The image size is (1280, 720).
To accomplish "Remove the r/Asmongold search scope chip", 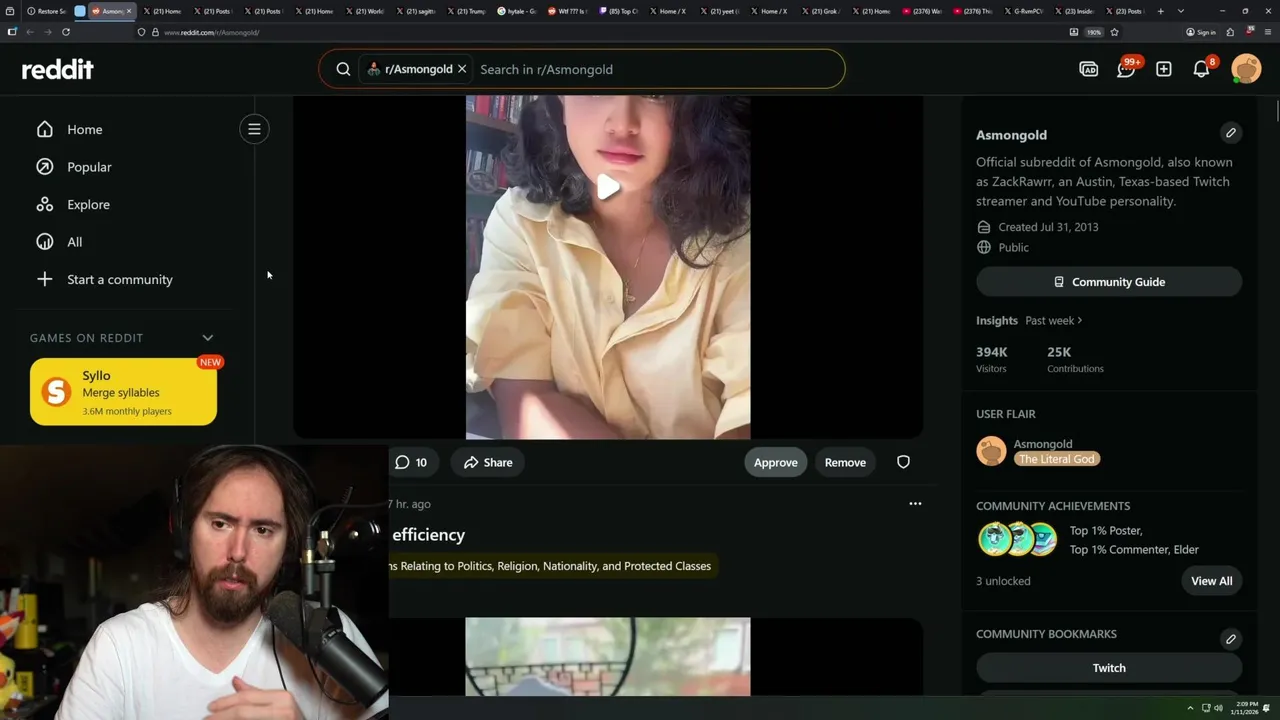I will pyautogui.click(x=462, y=69).
